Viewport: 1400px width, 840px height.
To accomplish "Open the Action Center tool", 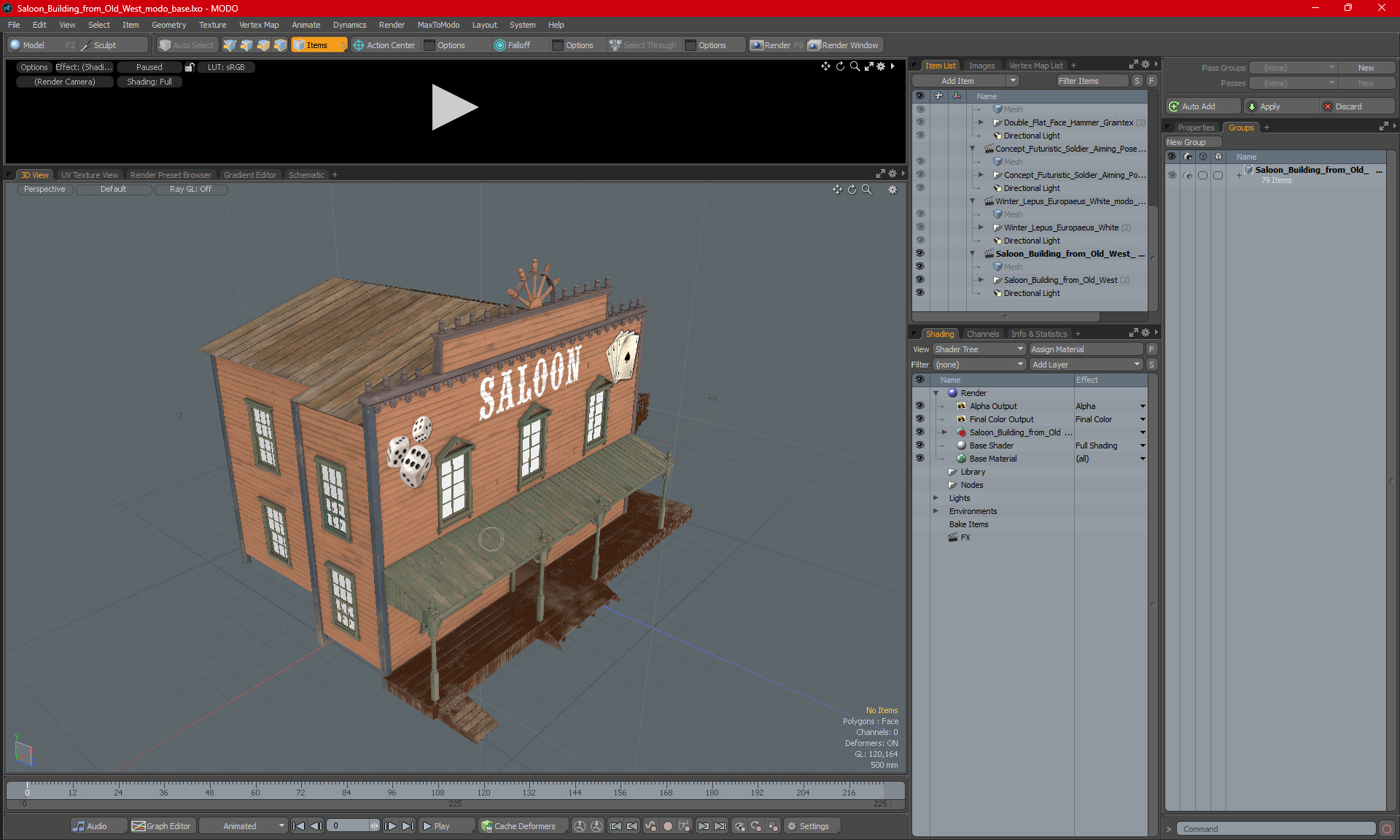I will click(x=384, y=45).
